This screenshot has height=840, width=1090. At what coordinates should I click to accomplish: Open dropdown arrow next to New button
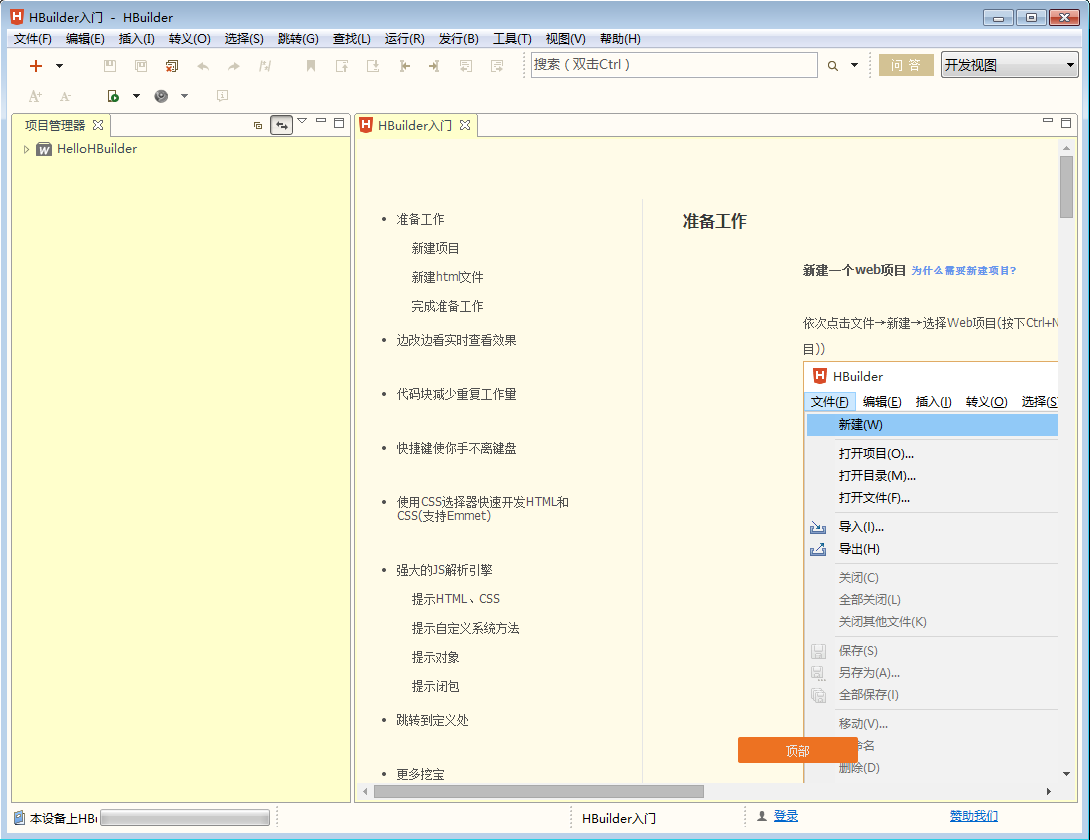(60, 66)
